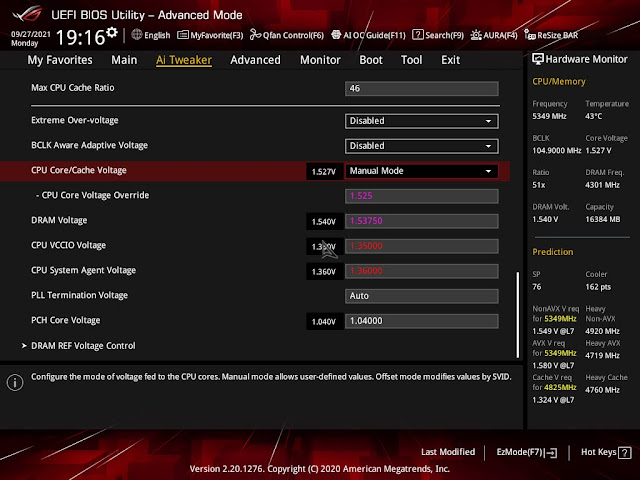
Task: Launch AI OC Guide(F11)
Action: tap(368, 35)
